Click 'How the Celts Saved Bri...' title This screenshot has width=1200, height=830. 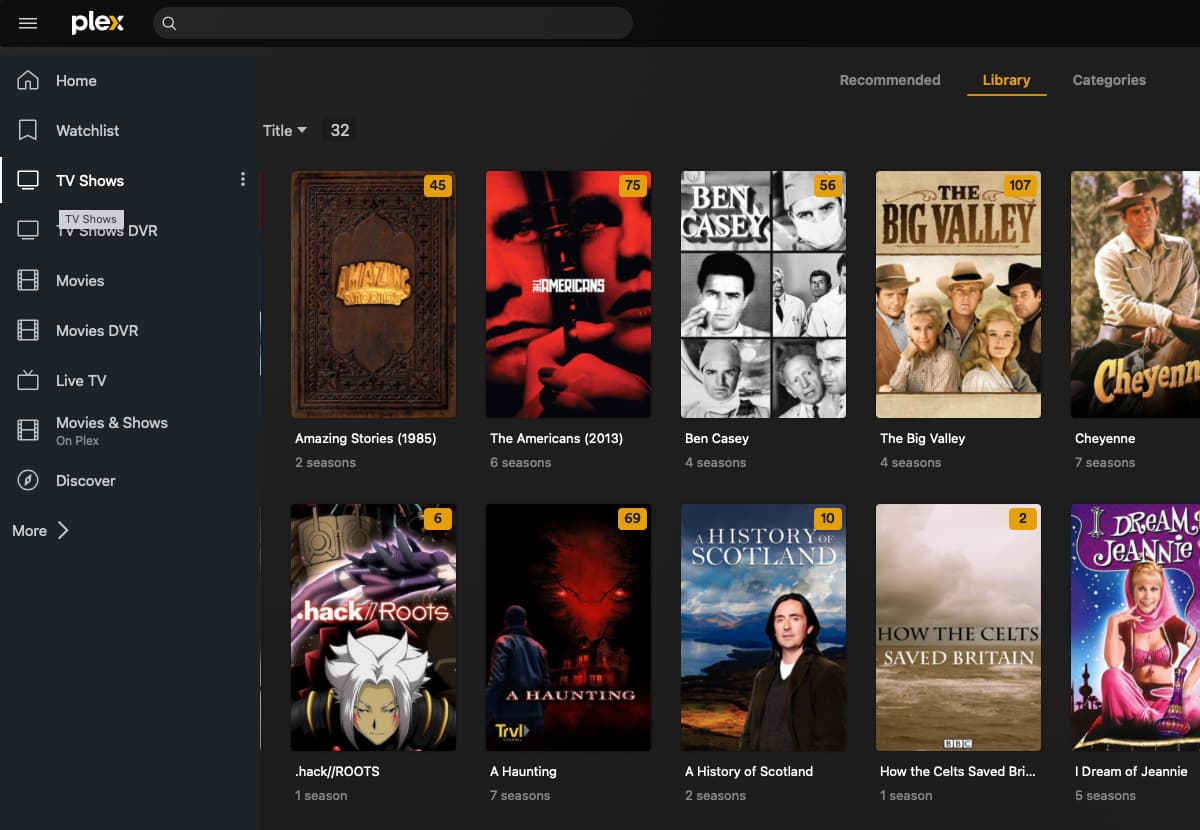957,771
